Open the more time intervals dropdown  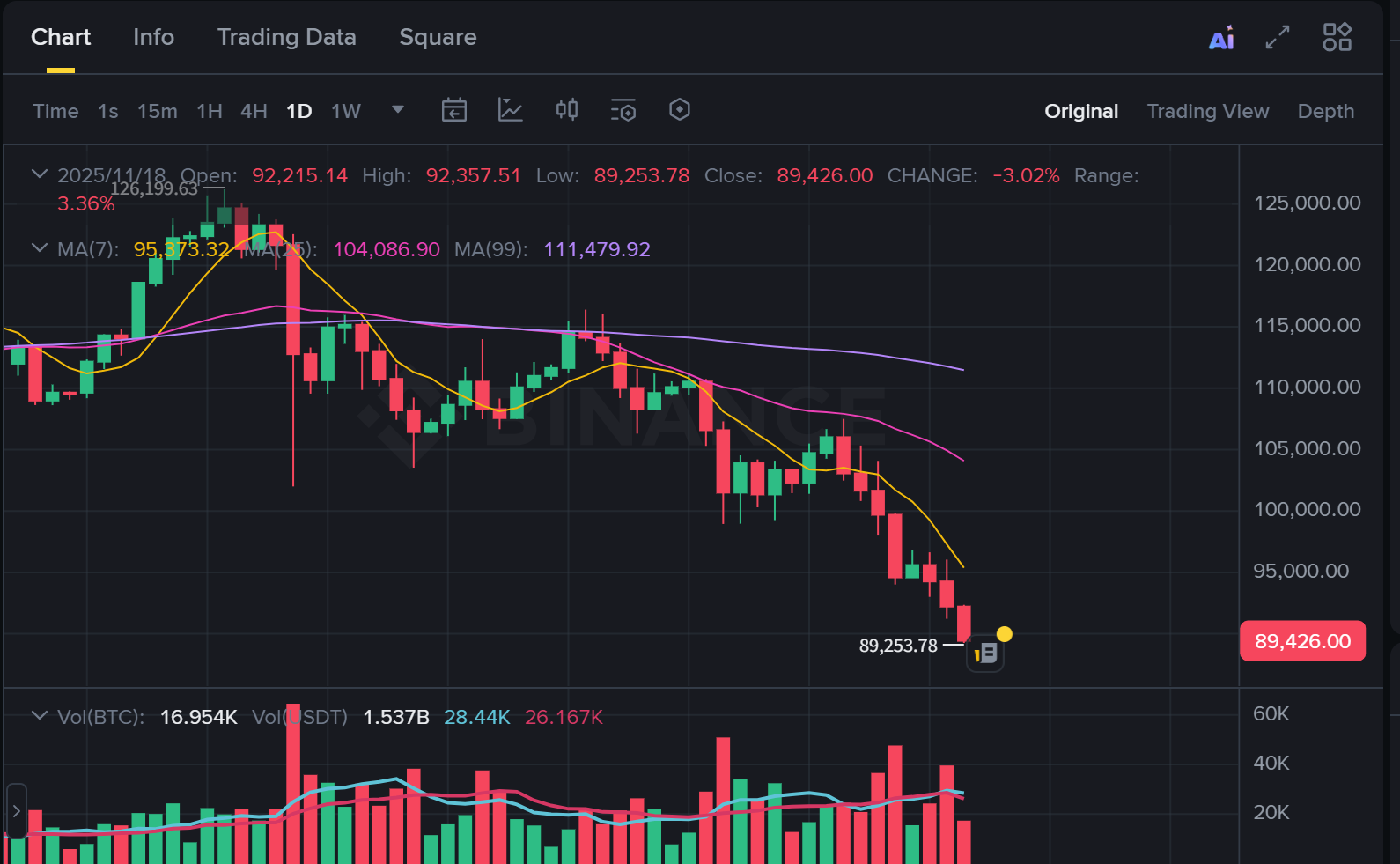398,110
